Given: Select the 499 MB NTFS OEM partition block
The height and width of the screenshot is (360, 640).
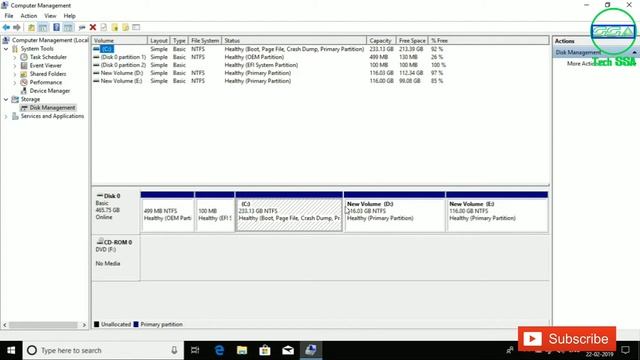Looking at the screenshot, I should [x=167, y=212].
